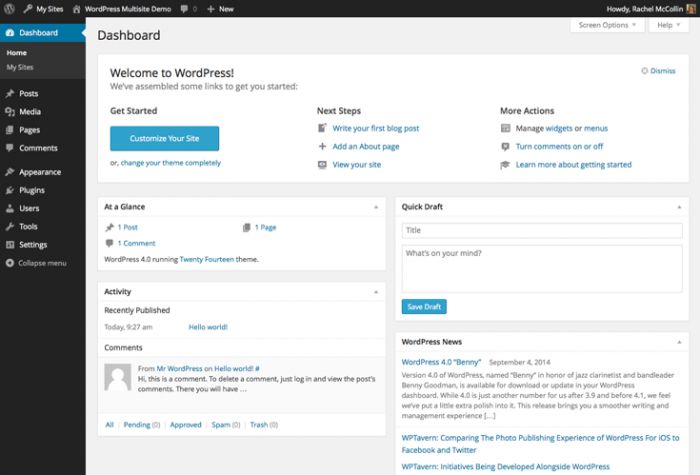Click the Pages icon in the sidebar
This screenshot has width=700, height=475.
10,130
